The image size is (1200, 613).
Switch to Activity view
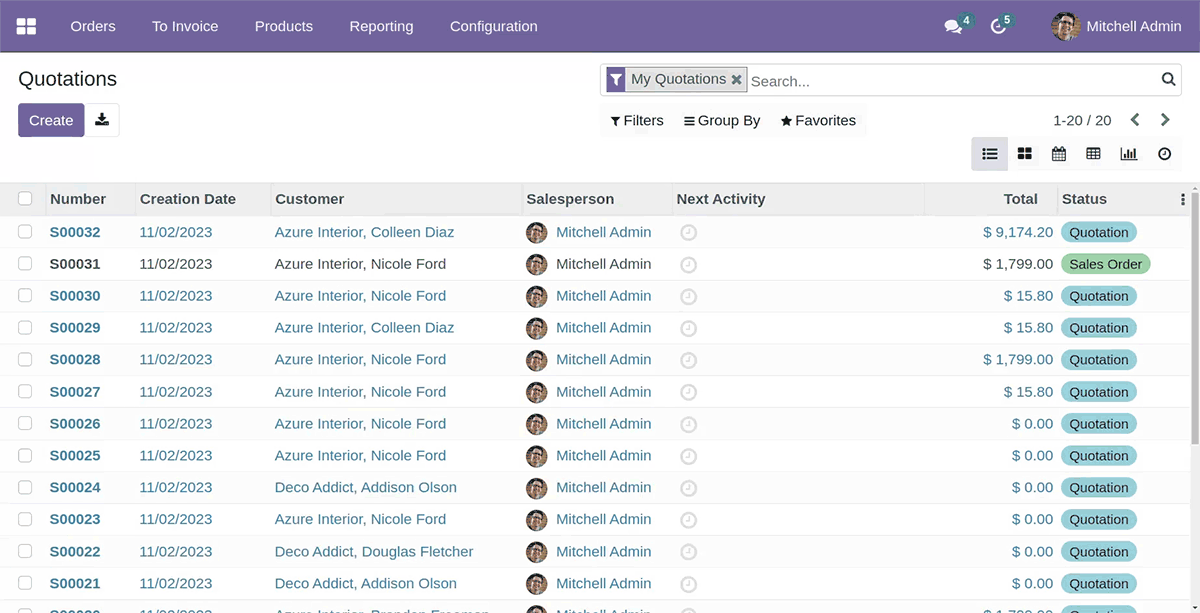[x=1164, y=154]
